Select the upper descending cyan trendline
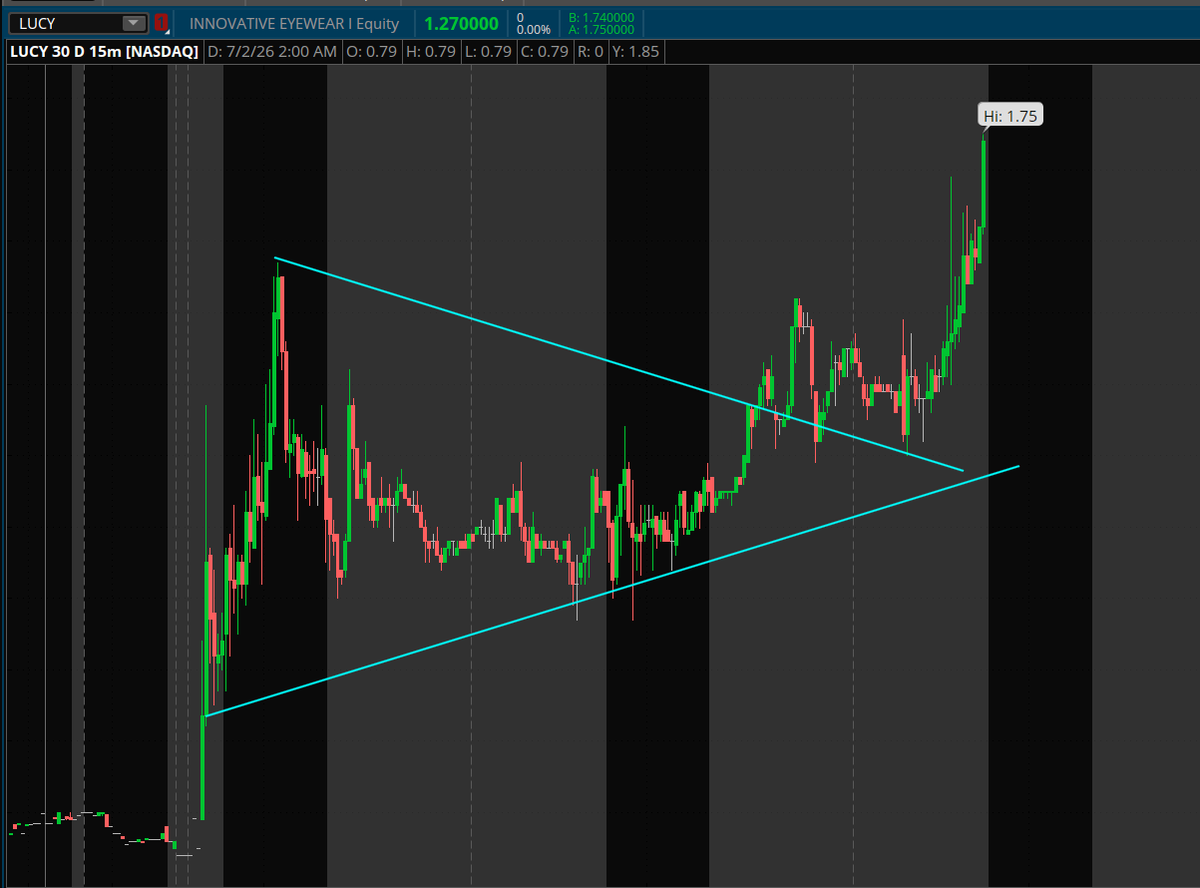Viewport: 1200px width, 888px height. pyautogui.click(x=619, y=364)
